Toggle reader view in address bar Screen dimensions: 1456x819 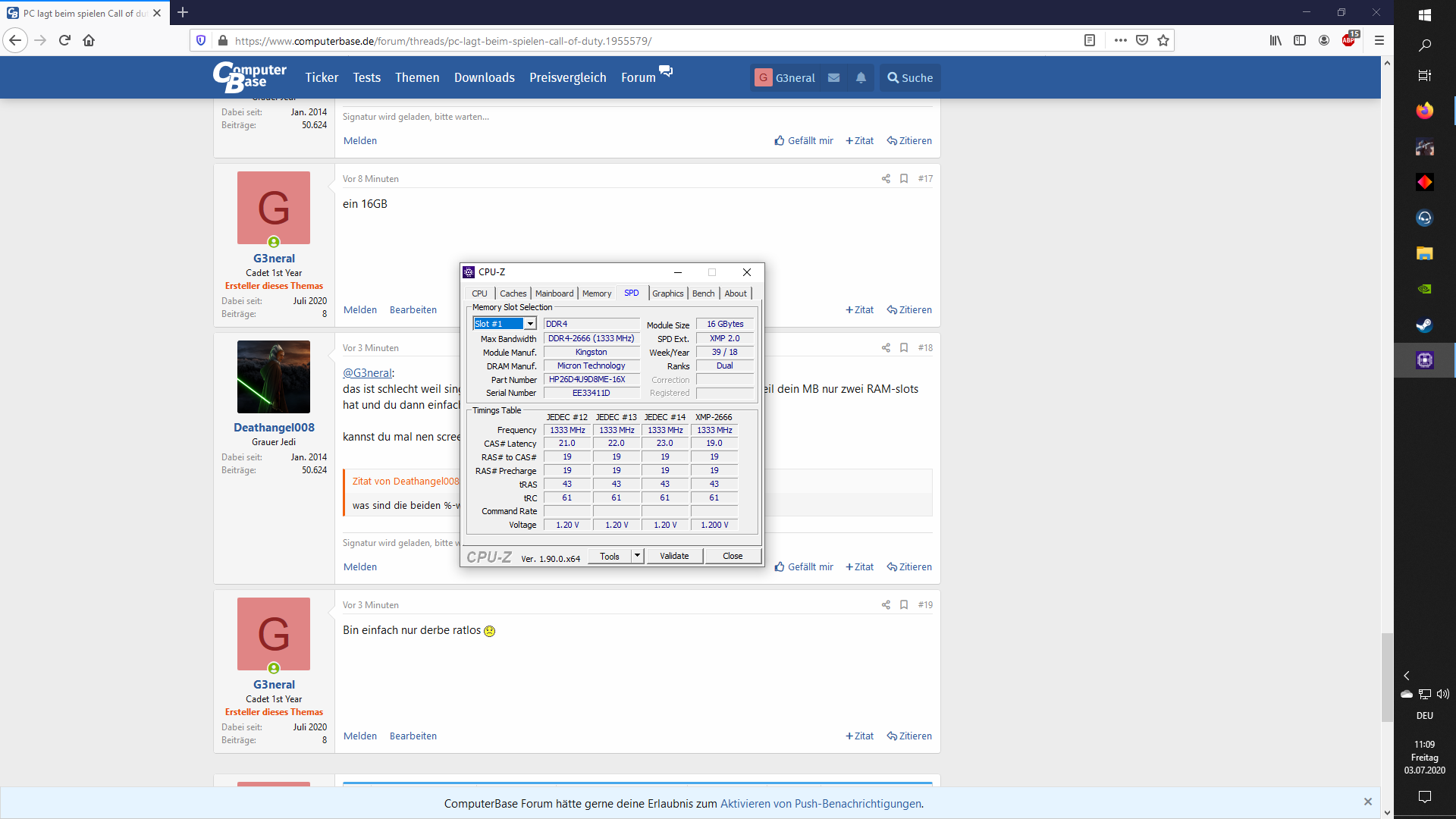coord(1090,40)
